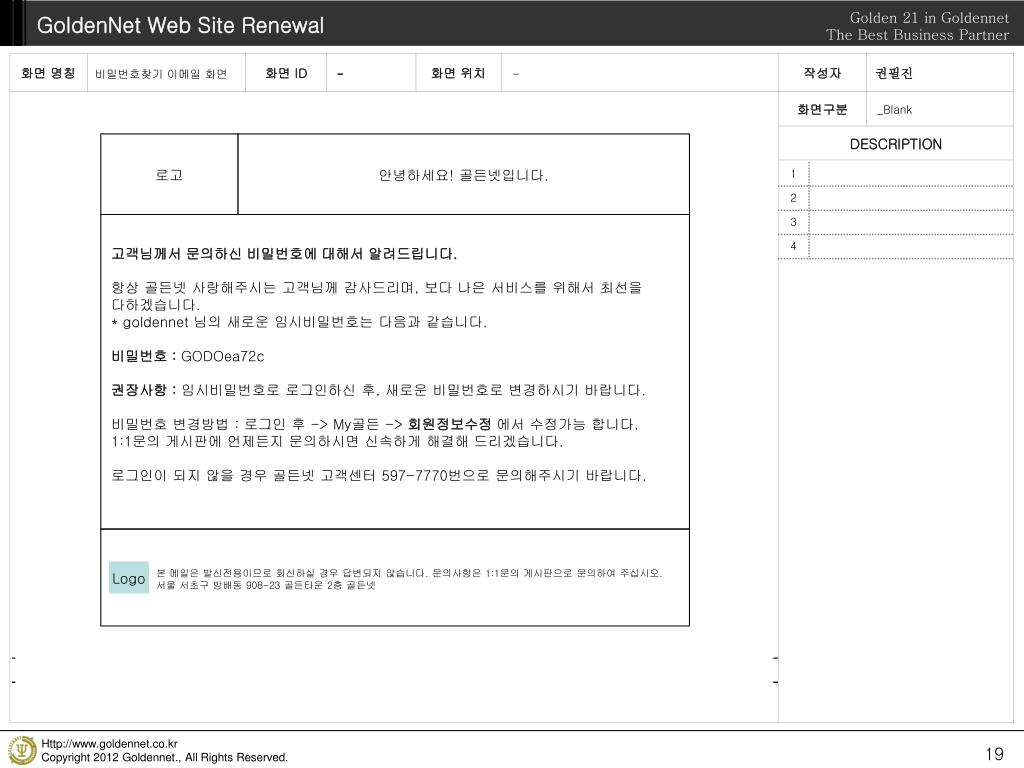Select description row 3
The width and height of the screenshot is (1024, 768).
(x=895, y=222)
